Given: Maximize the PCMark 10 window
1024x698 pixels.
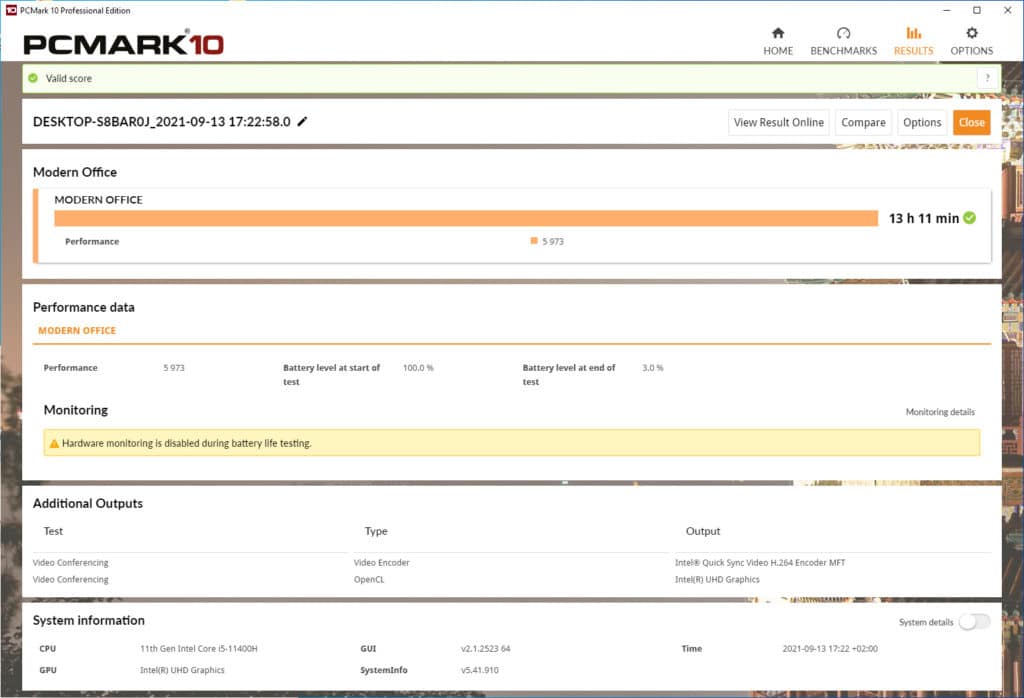Looking at the screenshot, I should pyautogui.click(x=977, y=10).
